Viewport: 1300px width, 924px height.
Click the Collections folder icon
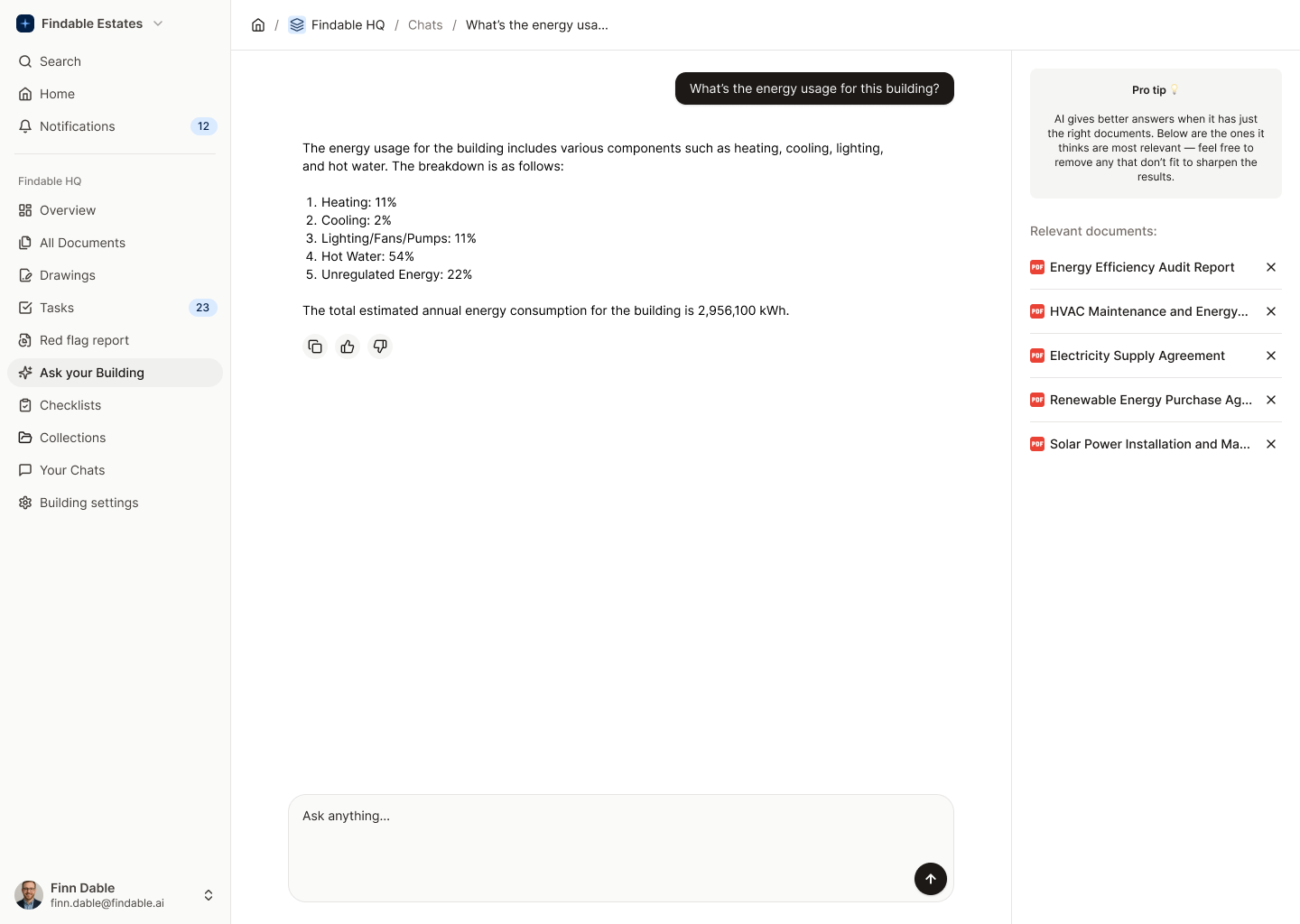[x=25, y=438]
